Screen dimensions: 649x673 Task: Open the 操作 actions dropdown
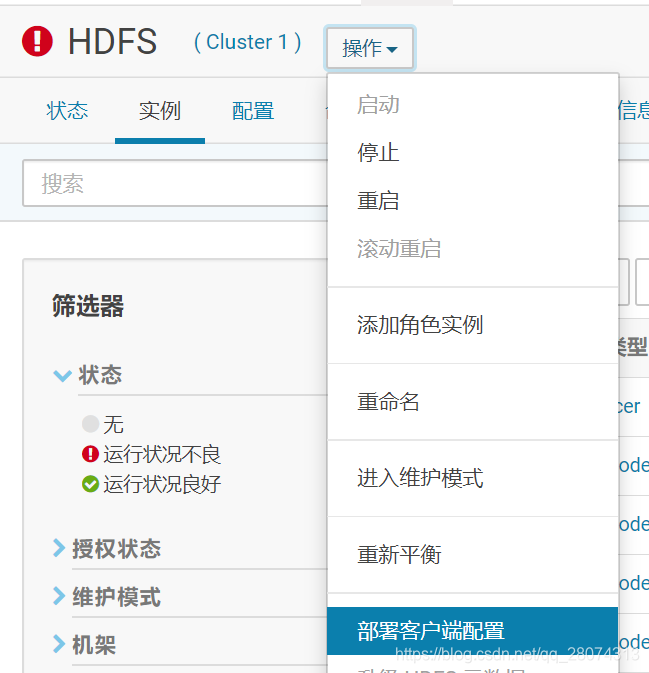click(370, 48)
